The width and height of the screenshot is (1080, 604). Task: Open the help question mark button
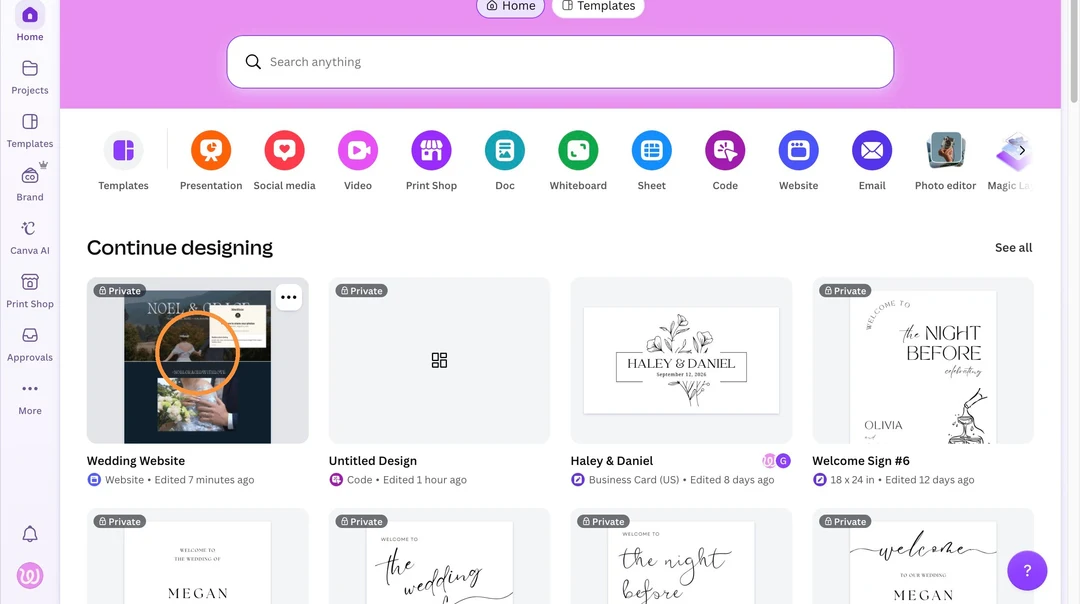tap(1027, 570)
